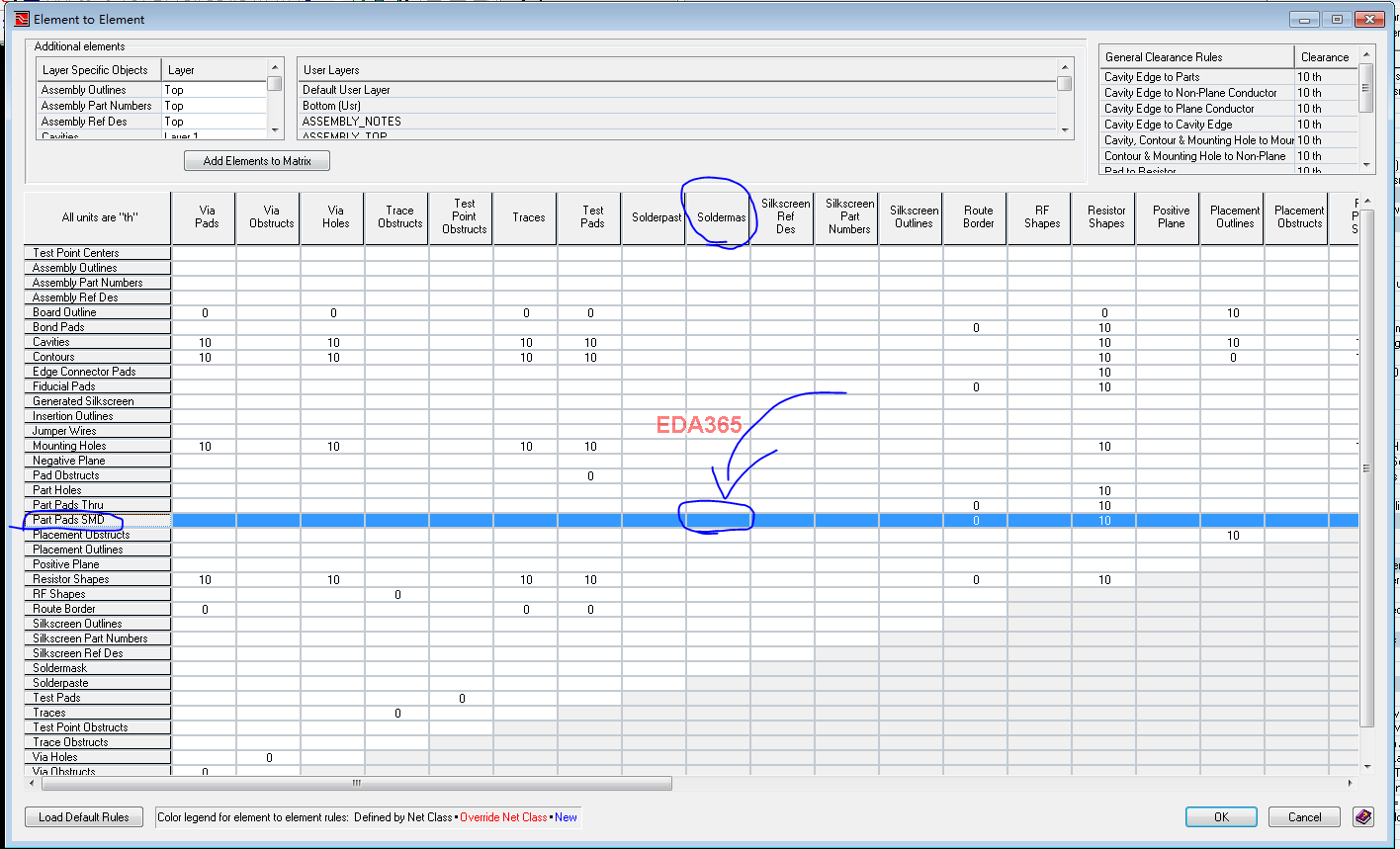
Task: Click the Placement Obstructs Placement Outlines cell
Action: [1233, 535]
